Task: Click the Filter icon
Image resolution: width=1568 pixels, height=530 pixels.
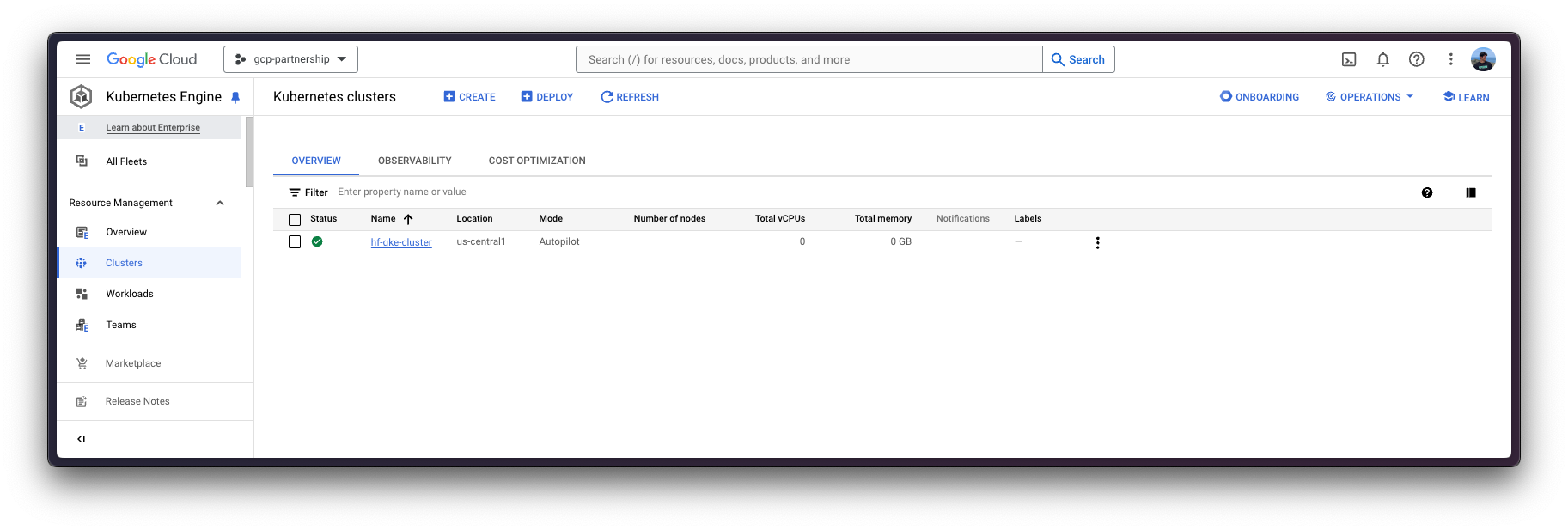Action: point(295,192)
